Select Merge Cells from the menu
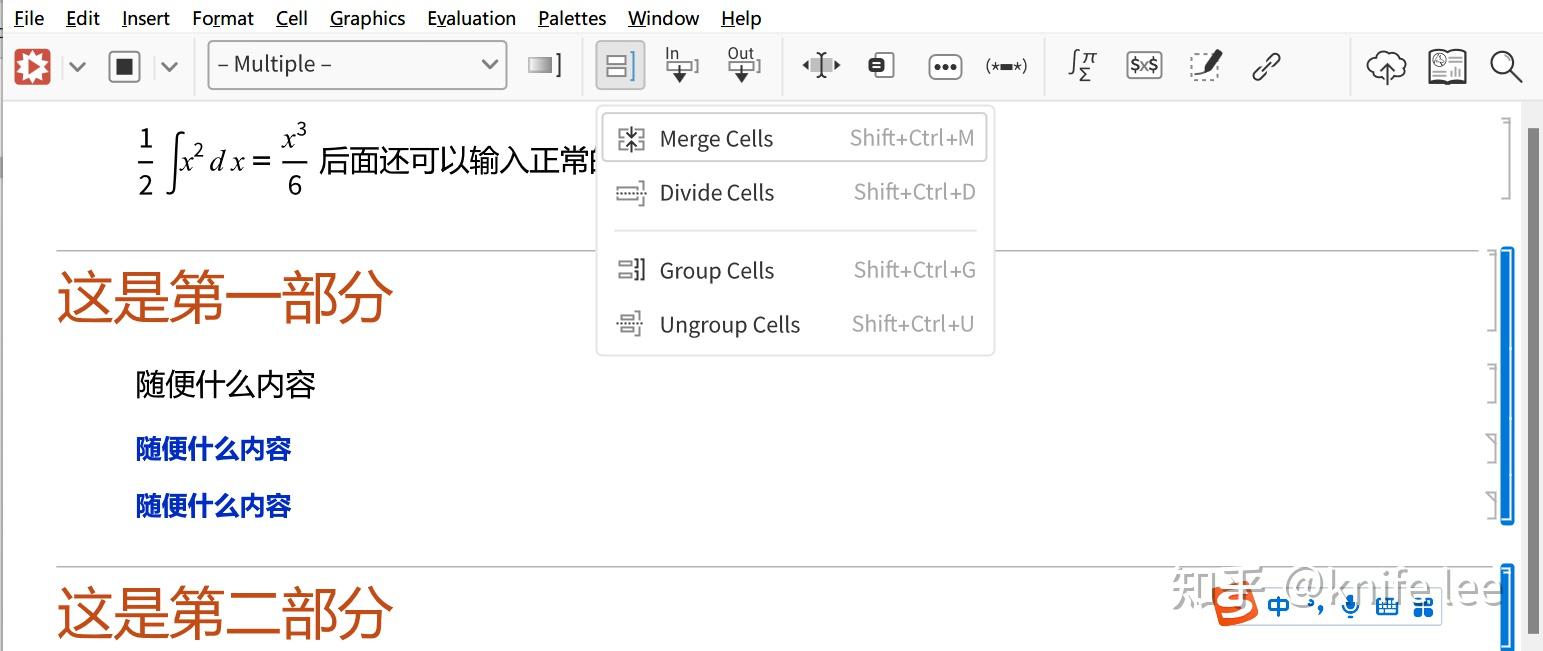Screen dimensions: 1543x651 pyautogui.click(x=716, y=138)
